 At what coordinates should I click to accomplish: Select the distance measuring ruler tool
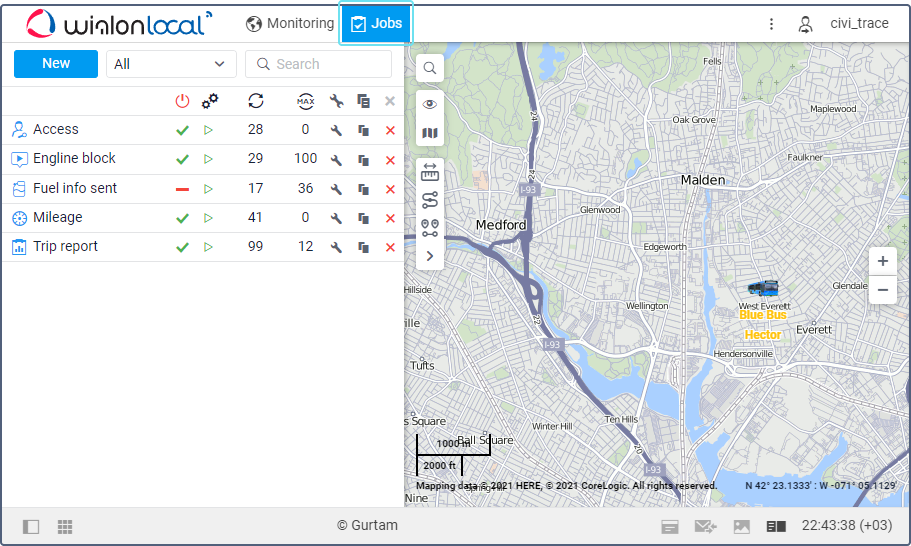[x=430, y=172]
